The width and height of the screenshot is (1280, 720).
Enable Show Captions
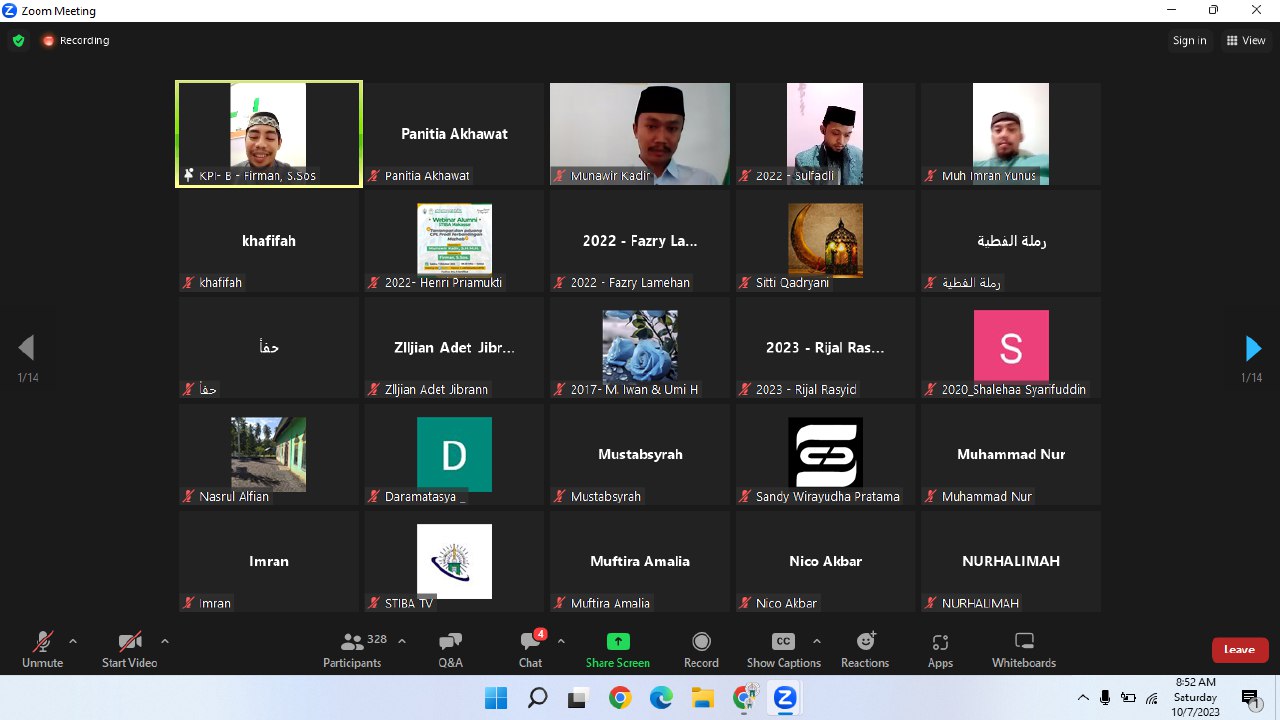pyautogui.click(x=783, y=648)
